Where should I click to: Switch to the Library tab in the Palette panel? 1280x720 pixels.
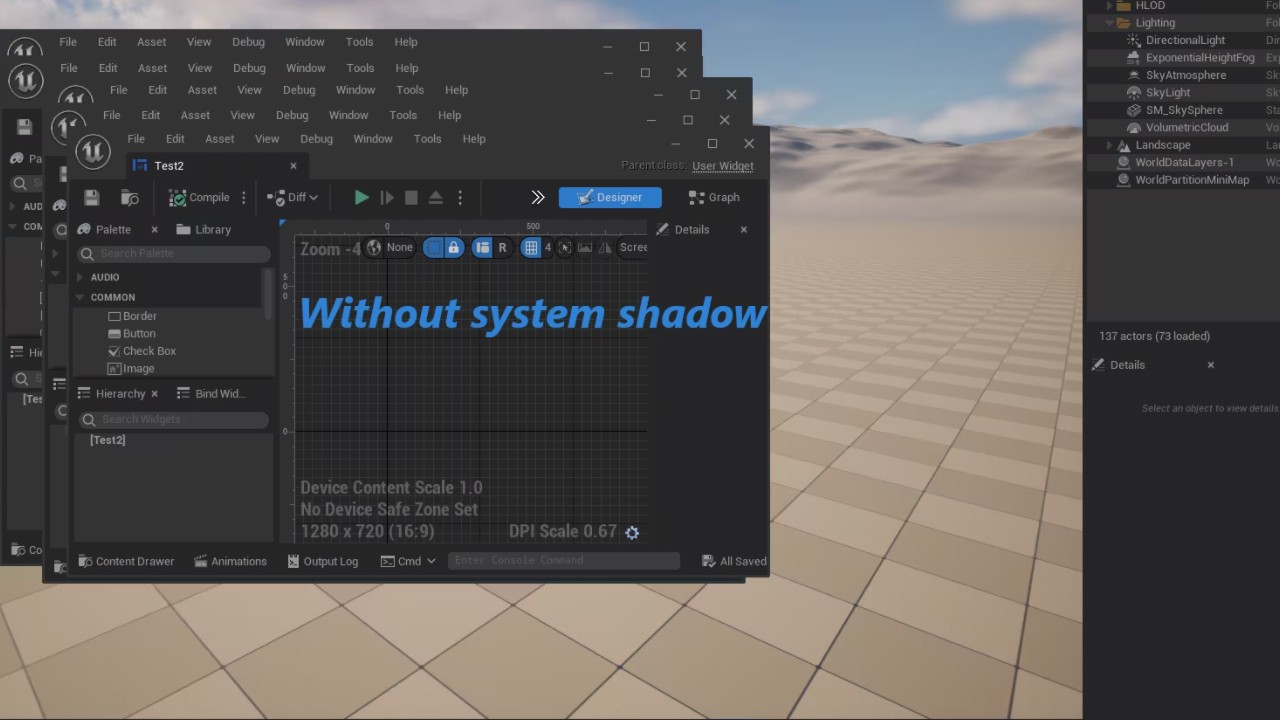click(x=212, y=229)
